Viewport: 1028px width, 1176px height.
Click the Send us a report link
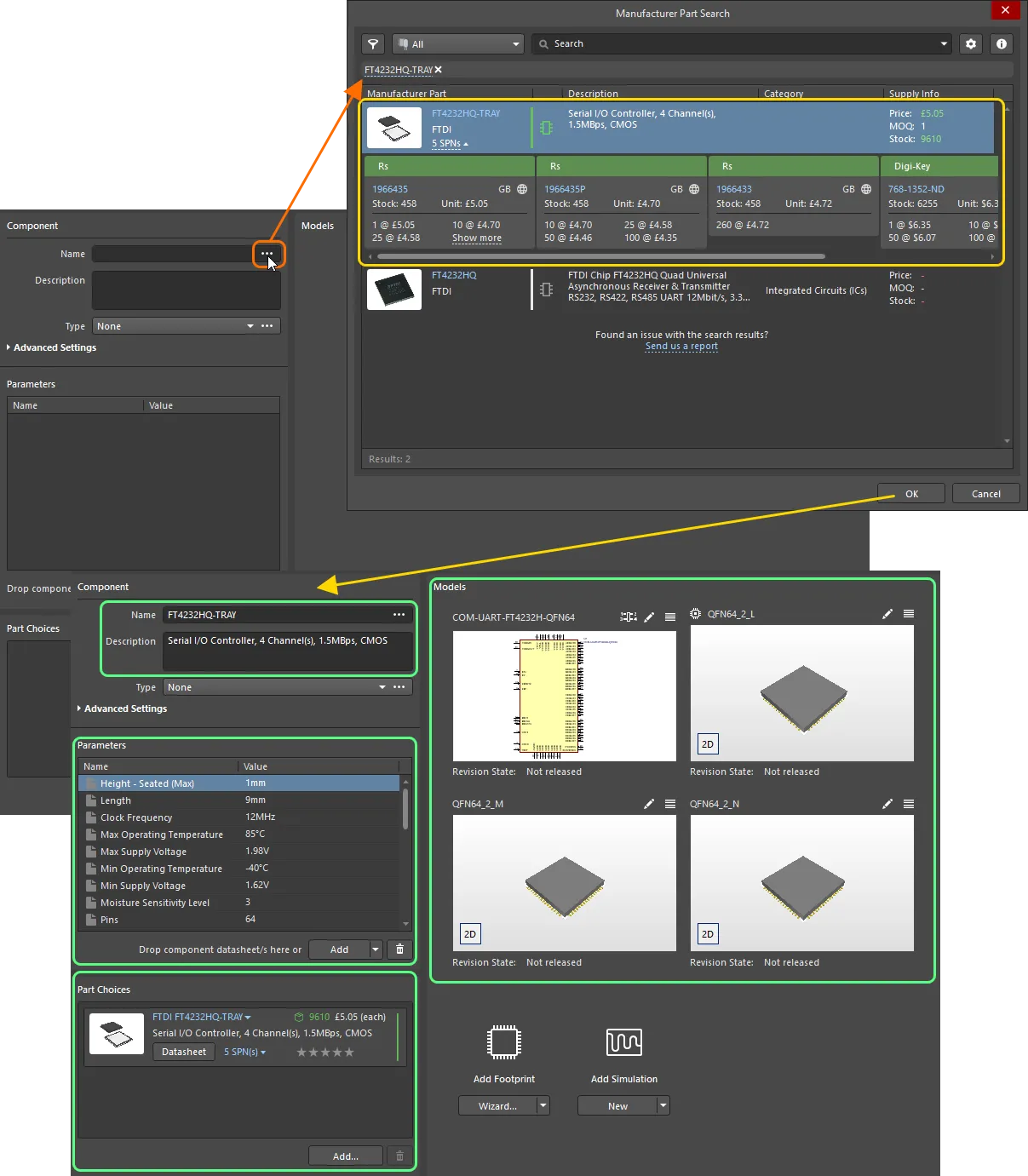681,347
